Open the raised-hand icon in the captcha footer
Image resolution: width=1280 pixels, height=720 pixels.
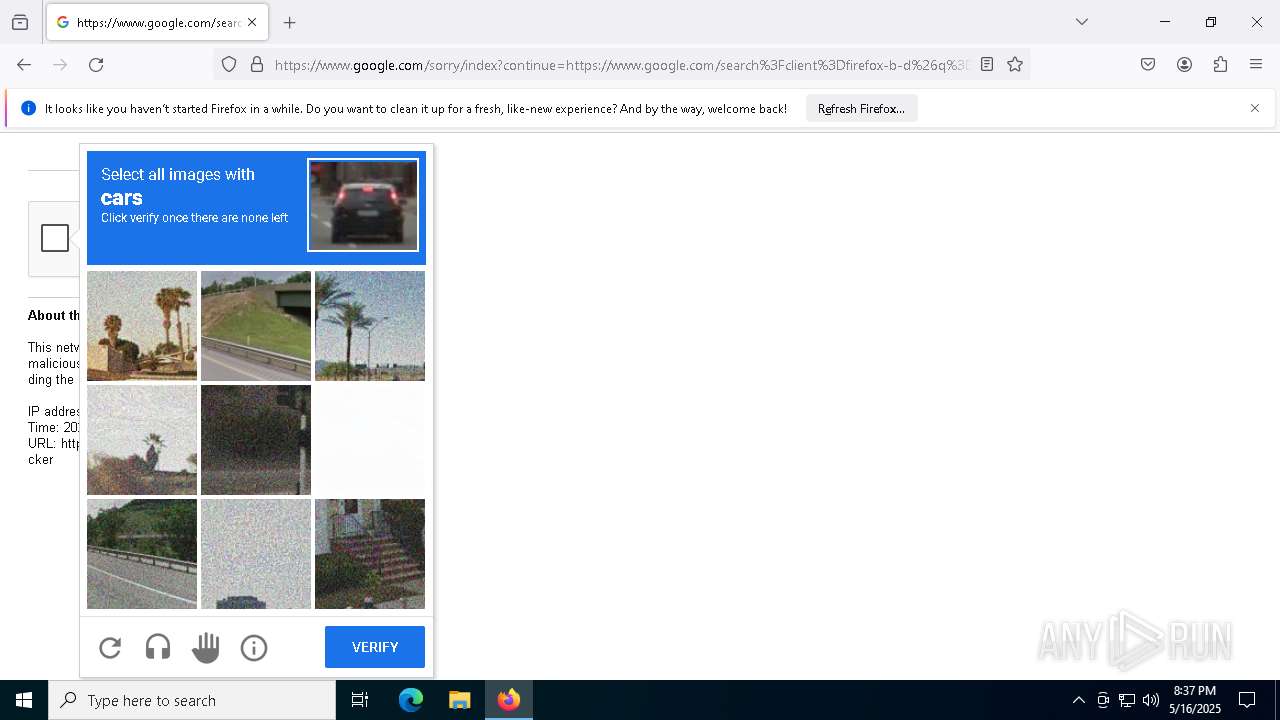pyautogui.click(x=206, y=648)
